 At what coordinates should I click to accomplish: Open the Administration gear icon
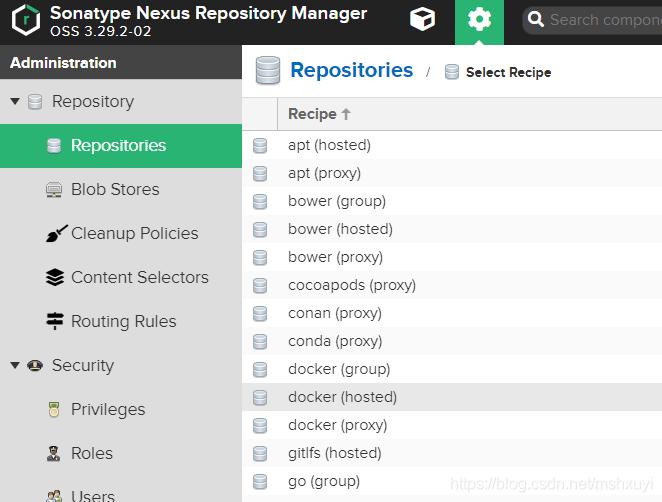pyautogui.click(x=479, y=19)
